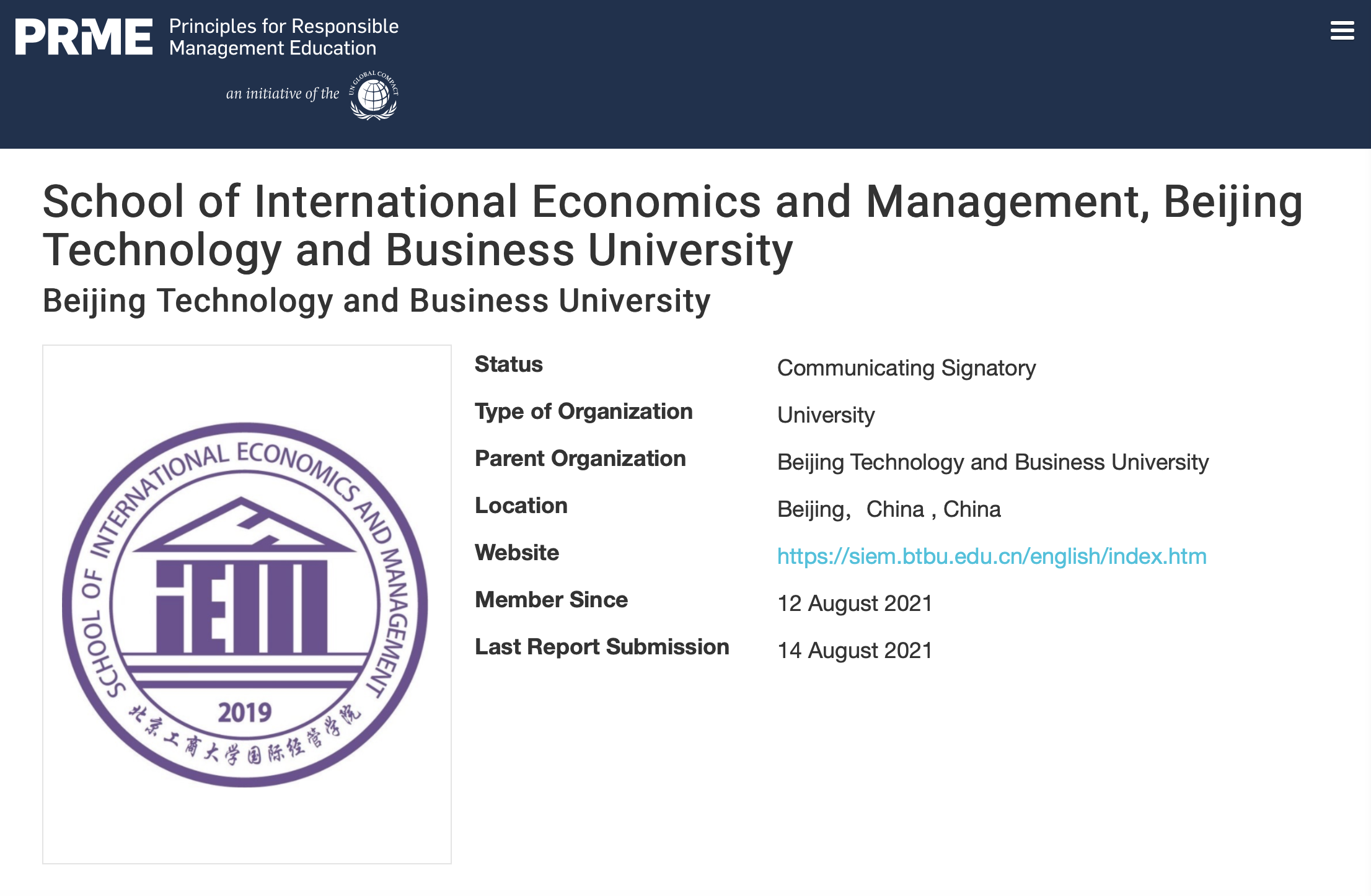Screen dimensions: 1371x896
Task: Click the Status label
Action: [x=508, y=364]
